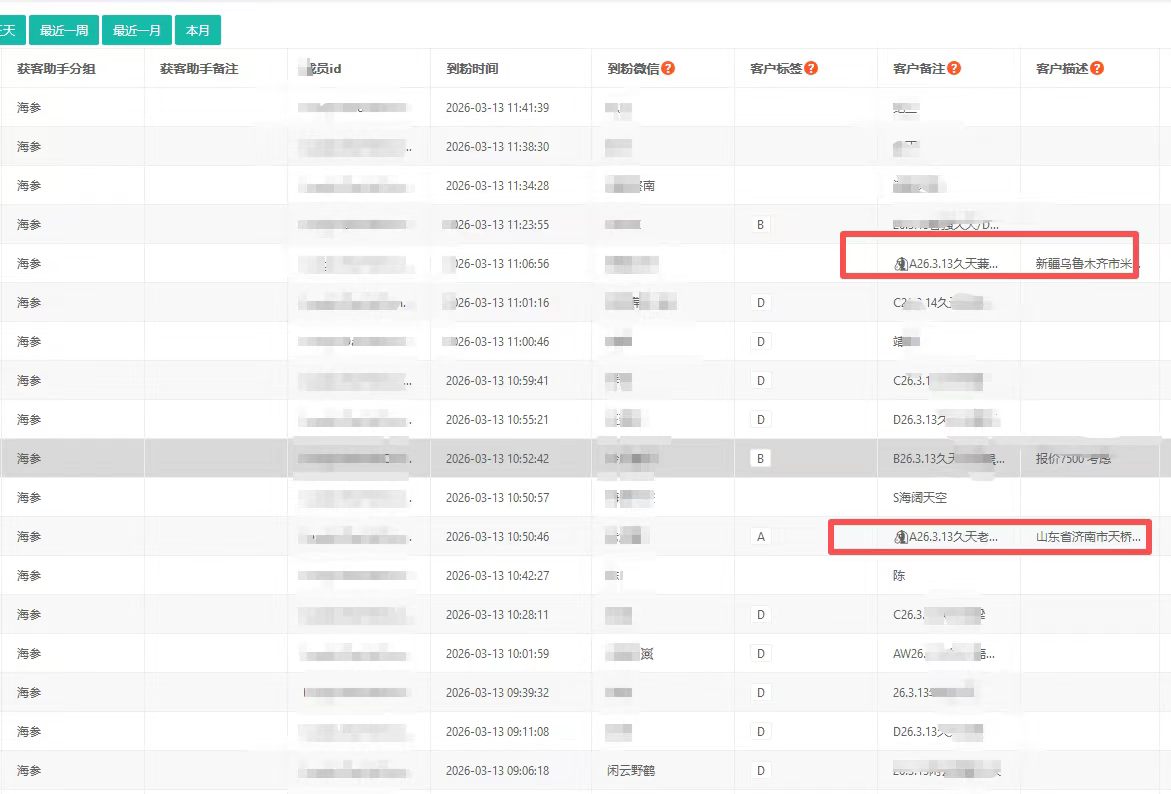Select the 闲云野鹤 WeChat name cell
Screen dimensions: 1171x794
tap(633, 771)
